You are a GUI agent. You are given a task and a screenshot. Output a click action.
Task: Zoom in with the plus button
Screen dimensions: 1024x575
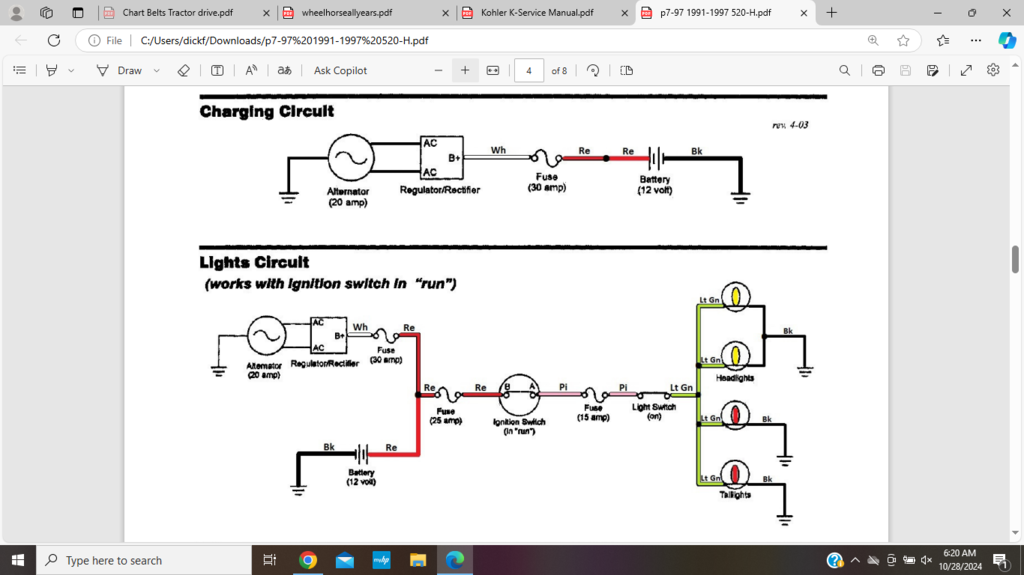(464, 70)
